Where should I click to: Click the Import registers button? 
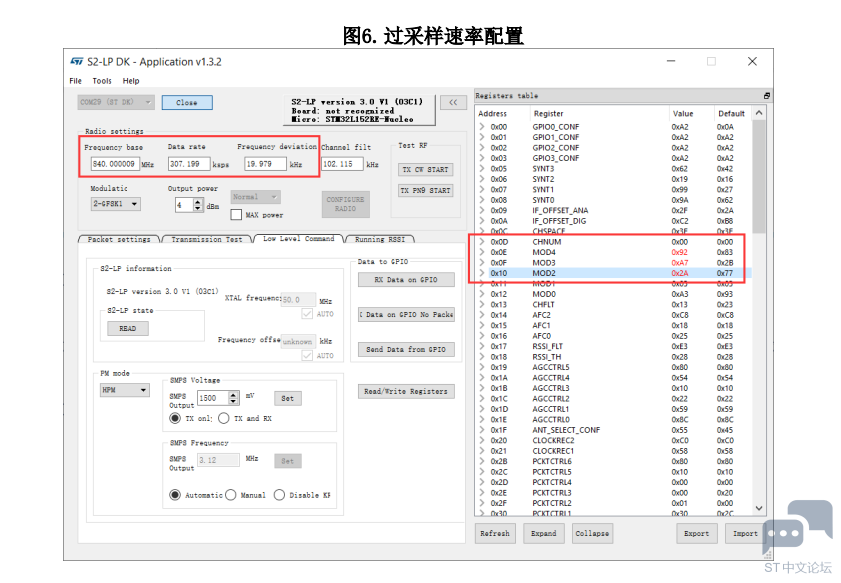point(745,534)
